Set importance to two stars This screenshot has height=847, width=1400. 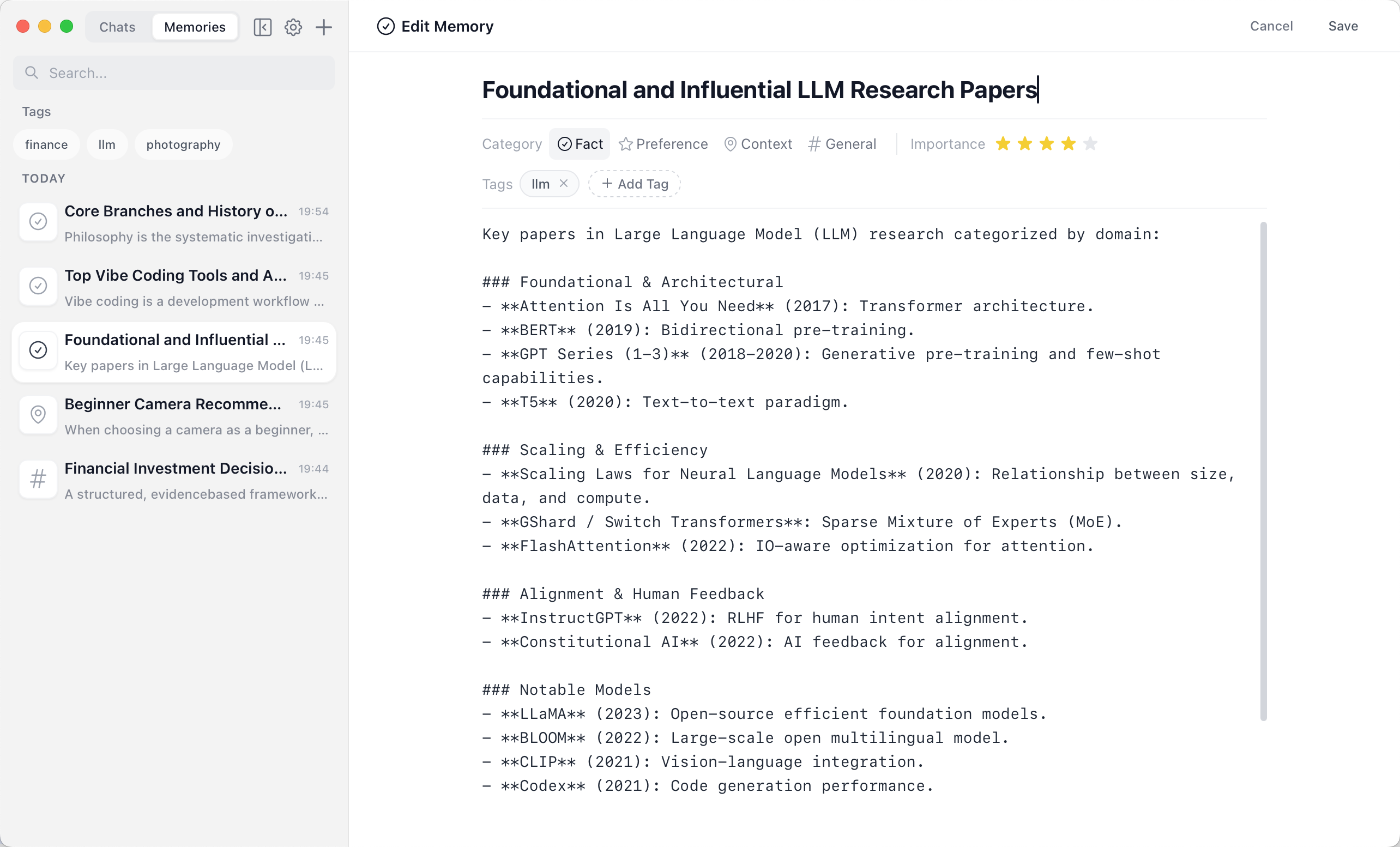[1024, 144]
